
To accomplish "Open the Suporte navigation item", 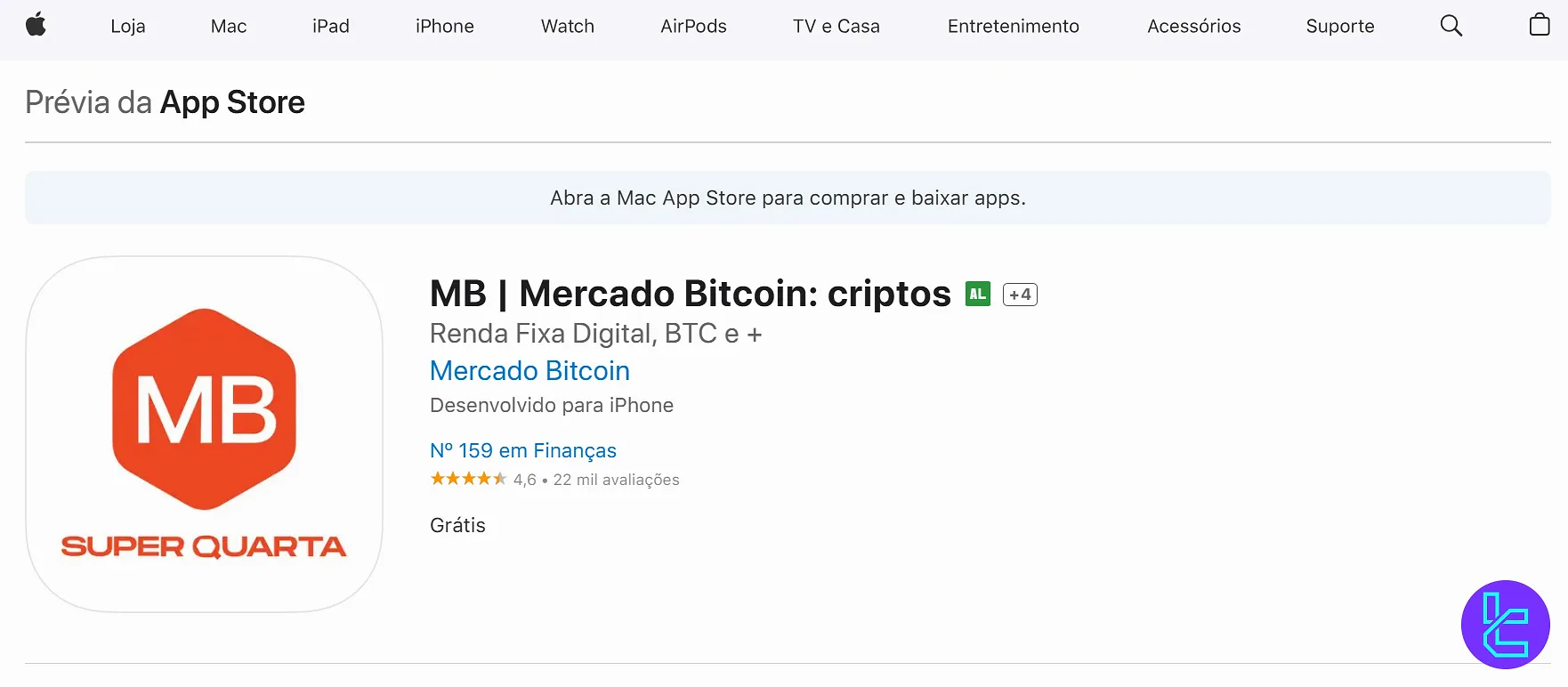I will click(x=1340, y=27).
